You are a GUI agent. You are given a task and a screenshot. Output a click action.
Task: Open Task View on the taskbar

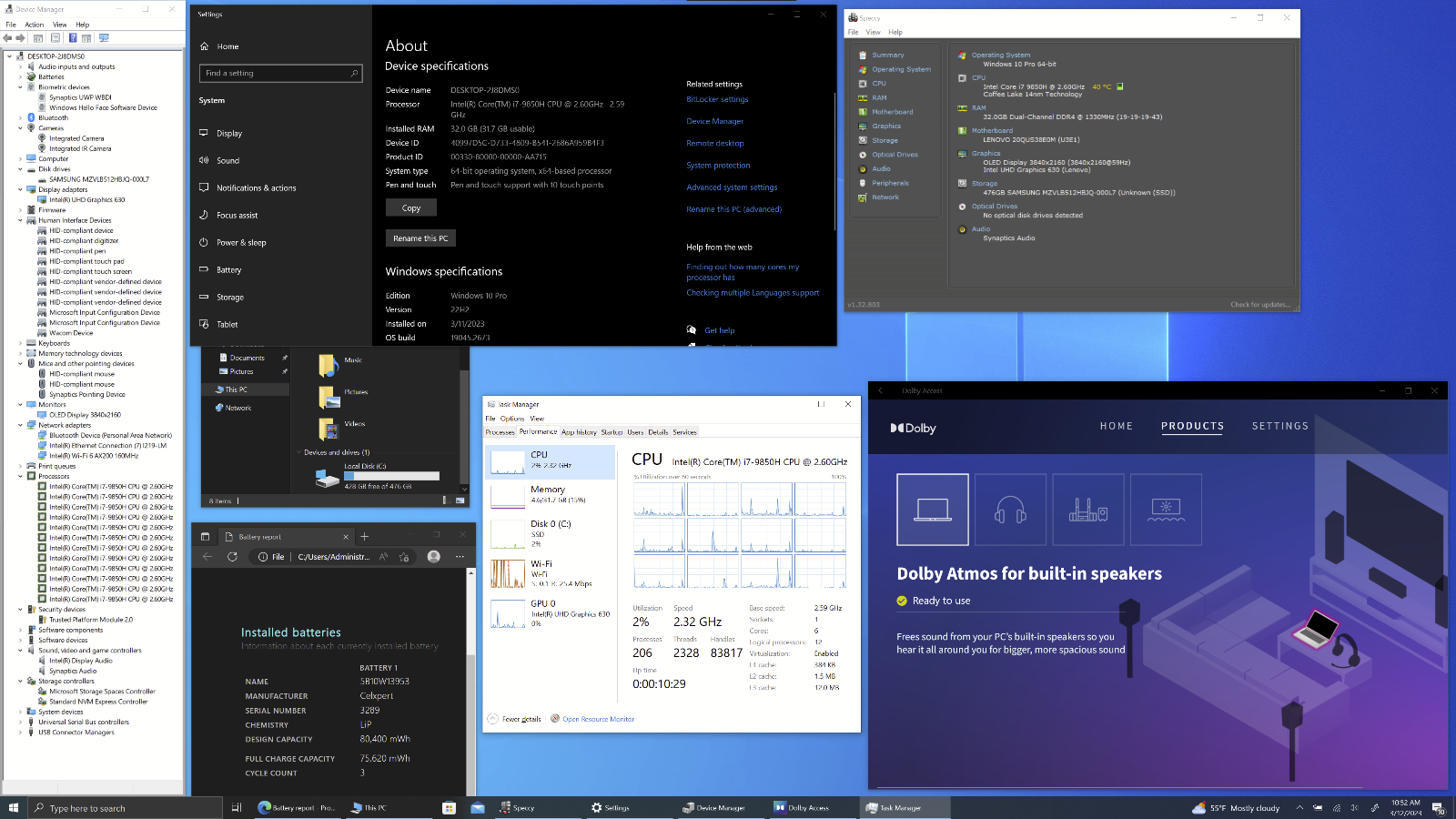click(x=237, y=808)
